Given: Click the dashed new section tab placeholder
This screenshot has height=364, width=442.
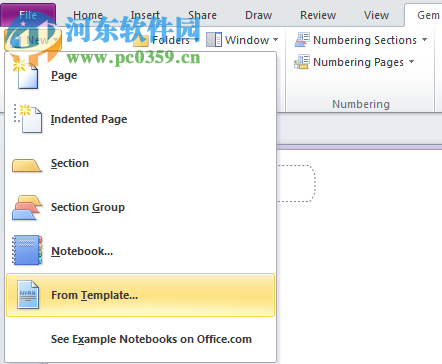Looking at the screenshot, I should coord(296,183).
